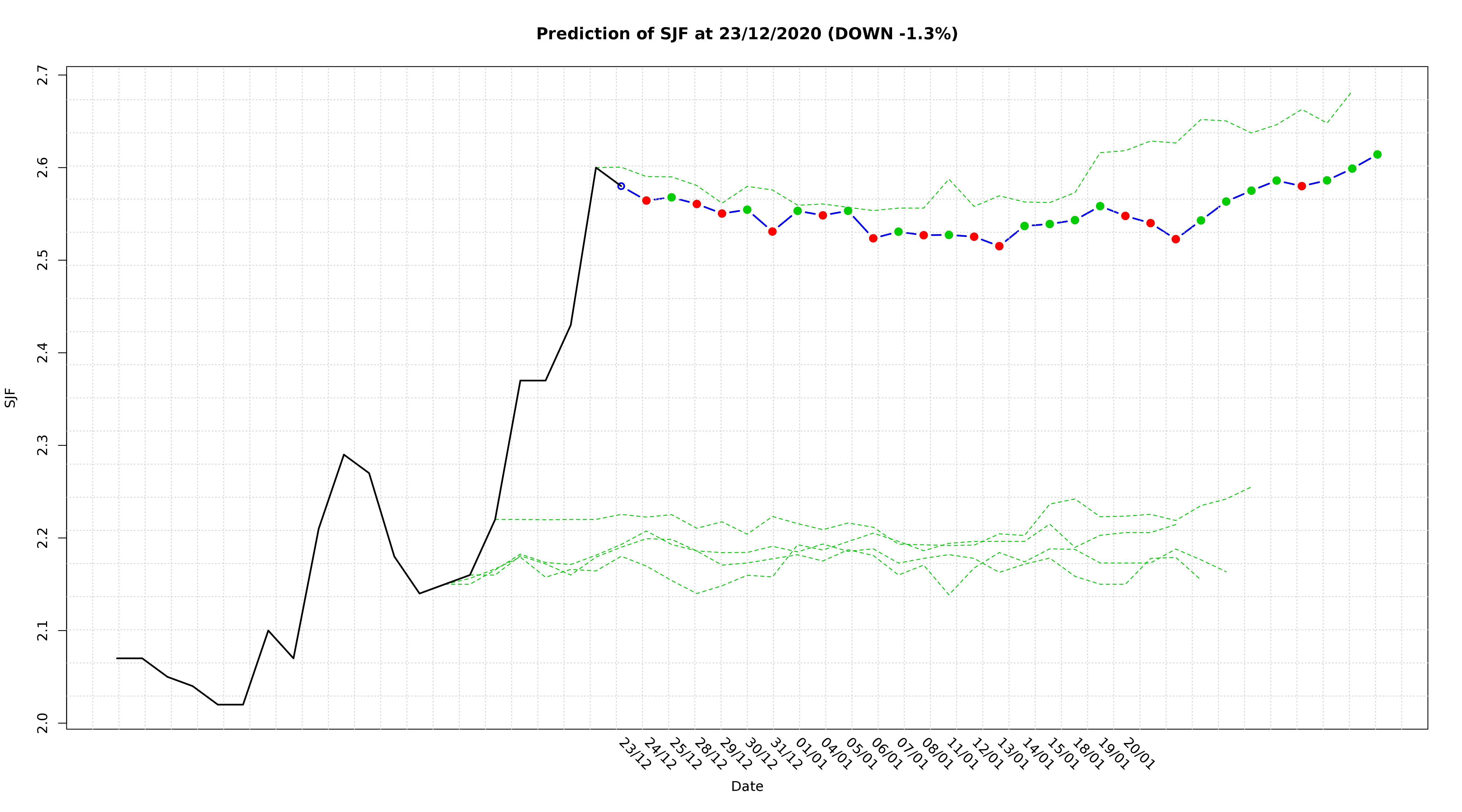
Task: Click the 2.5 y-axis tick label
Action: coord(43,260)
